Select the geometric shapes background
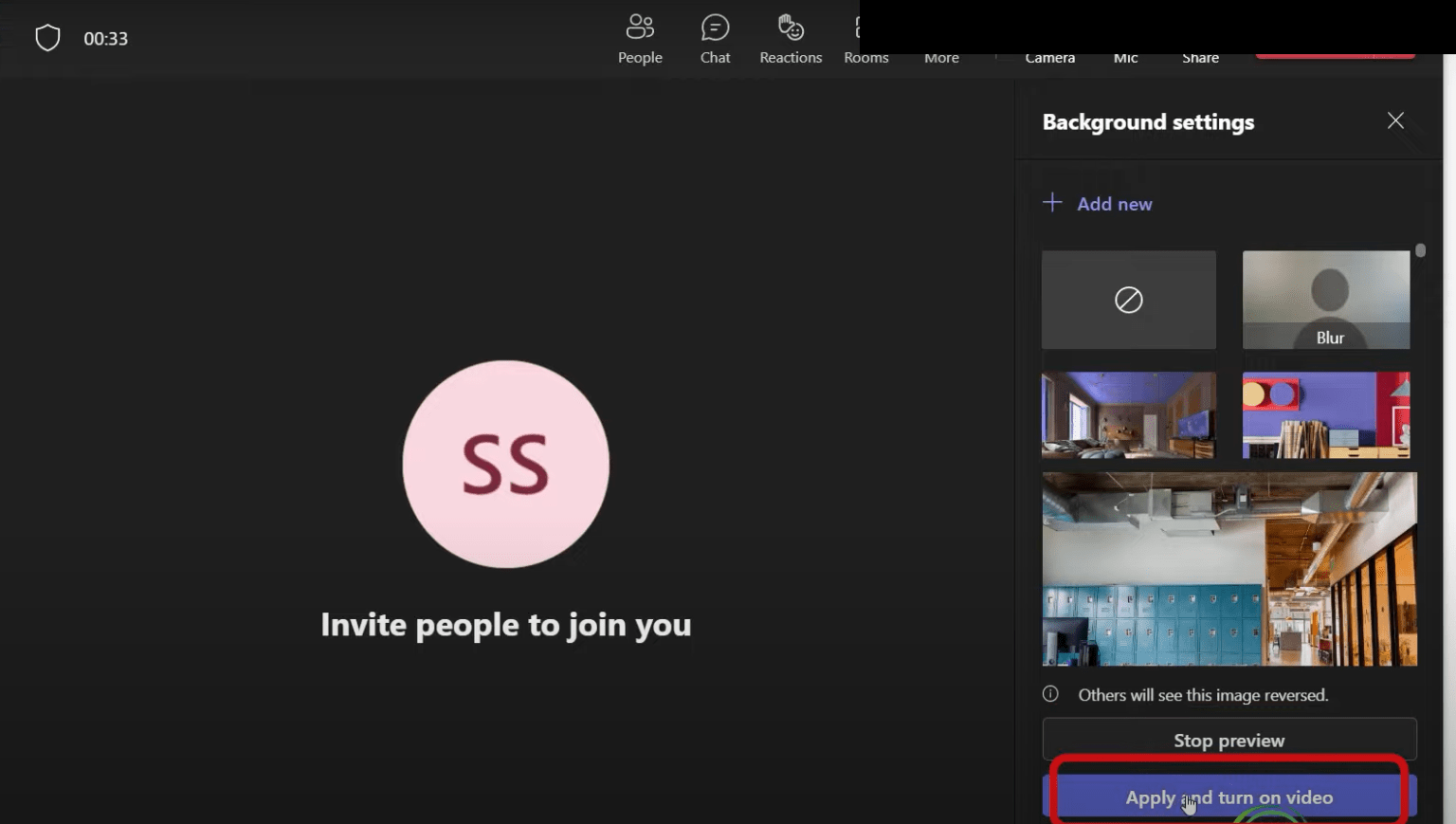Screen dimensions: 1456x824 pyautogui.click(x=1326, y=414)
